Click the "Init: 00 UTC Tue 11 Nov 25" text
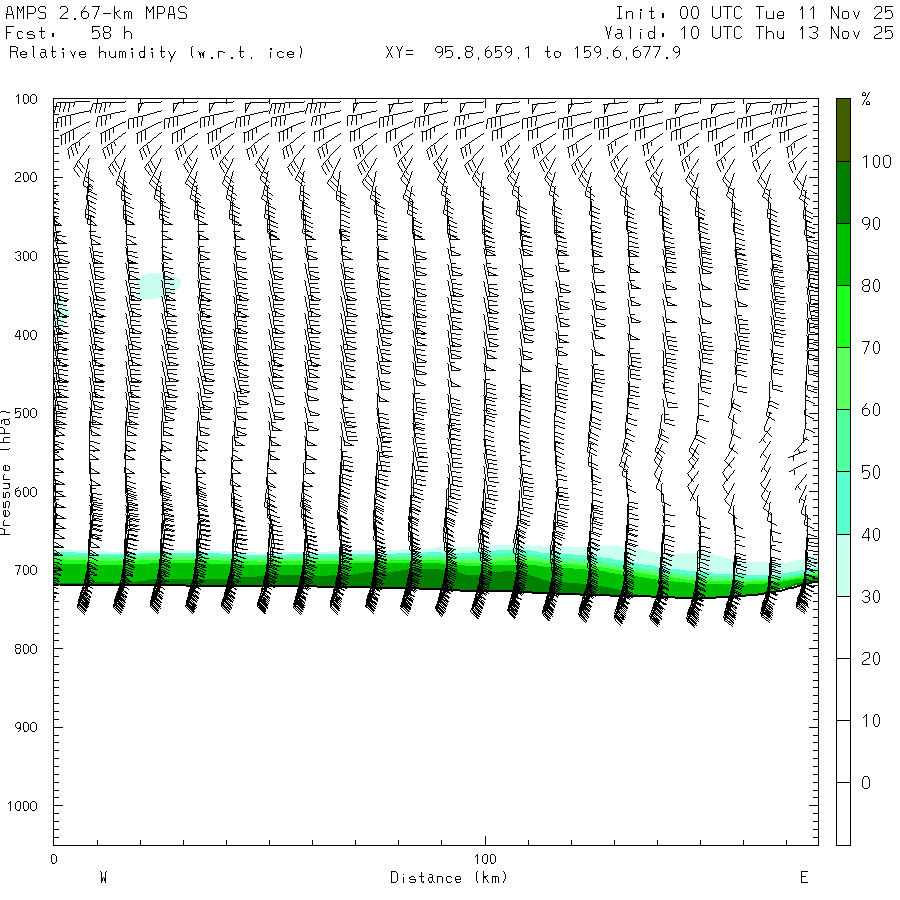The height and width of the screenshot is (900, 900). point(754,13)
